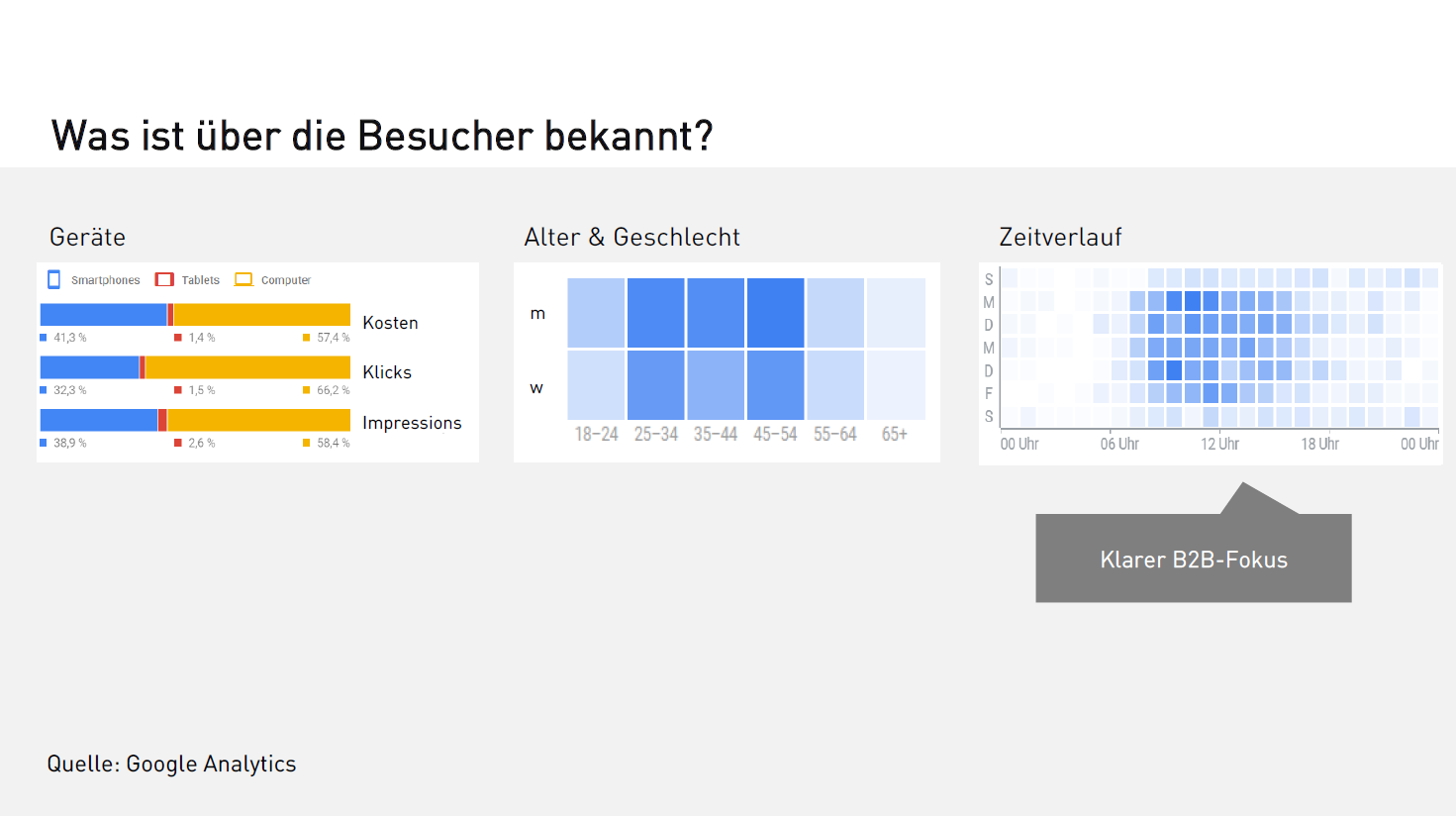This screenshot has height=816, width=1456.
Task: Click the 06 Uhr time axis label
Action: coord(1119,444)
